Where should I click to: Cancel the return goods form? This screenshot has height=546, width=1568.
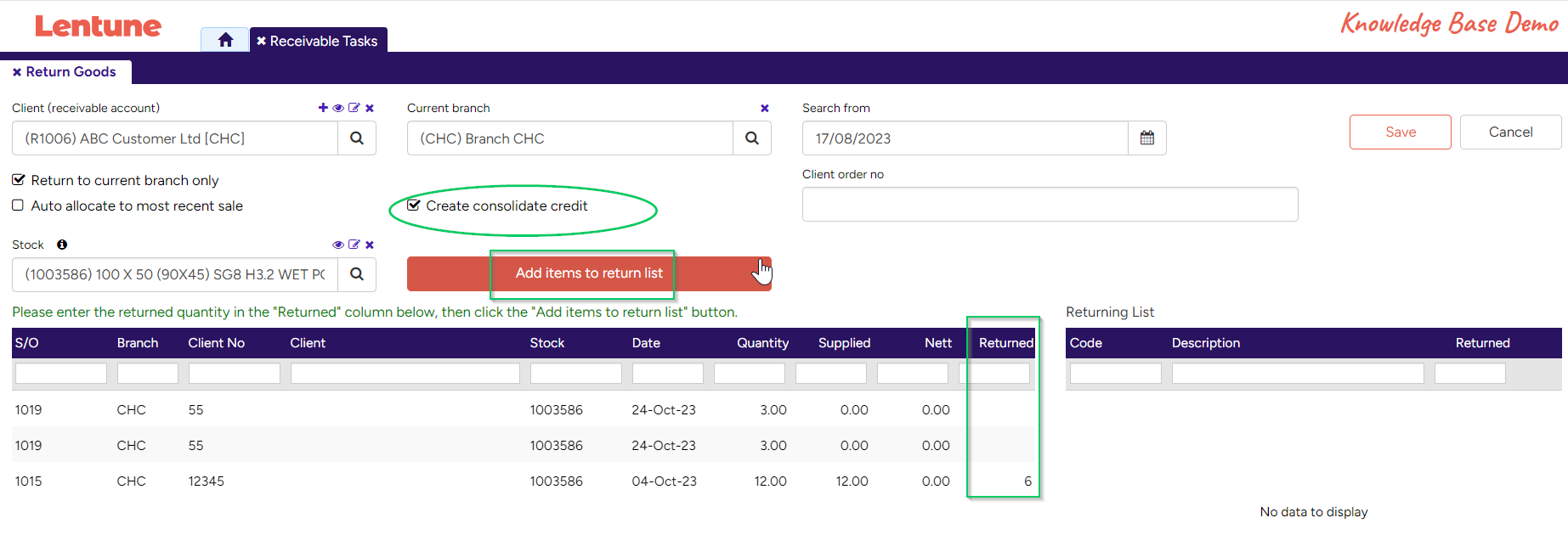tap(1511, 132)
